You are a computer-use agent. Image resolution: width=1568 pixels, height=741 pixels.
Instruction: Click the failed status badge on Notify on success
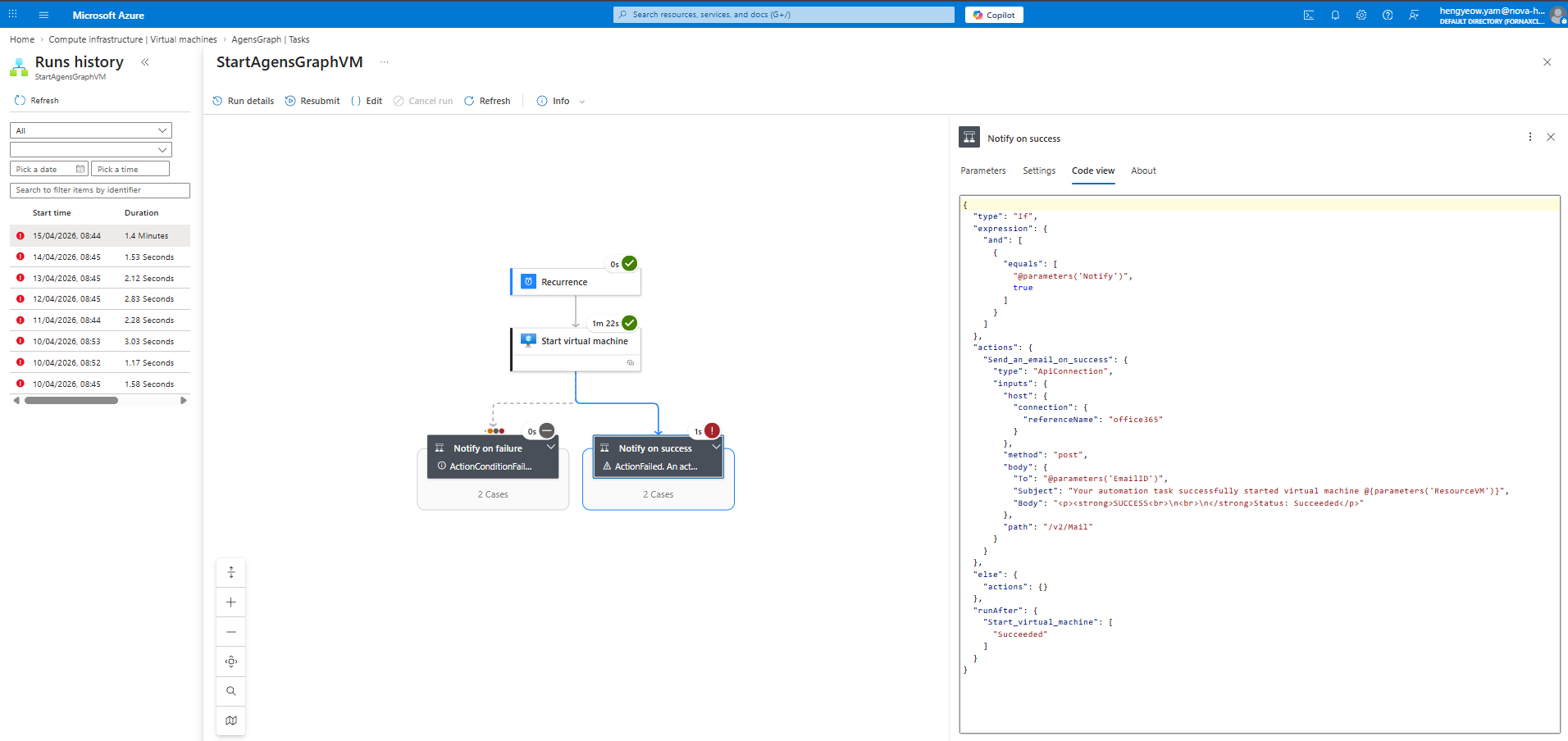(712, 430)
